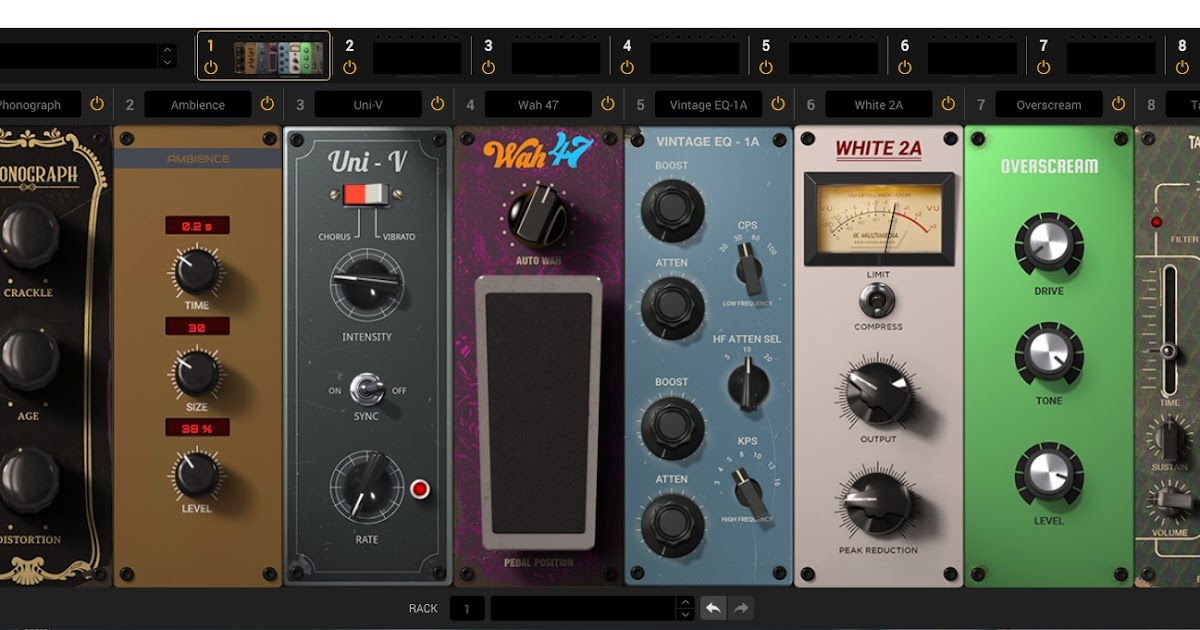Screen dimensions: 1200x630
Task: Open the rack preset name field
Action: 583,608
